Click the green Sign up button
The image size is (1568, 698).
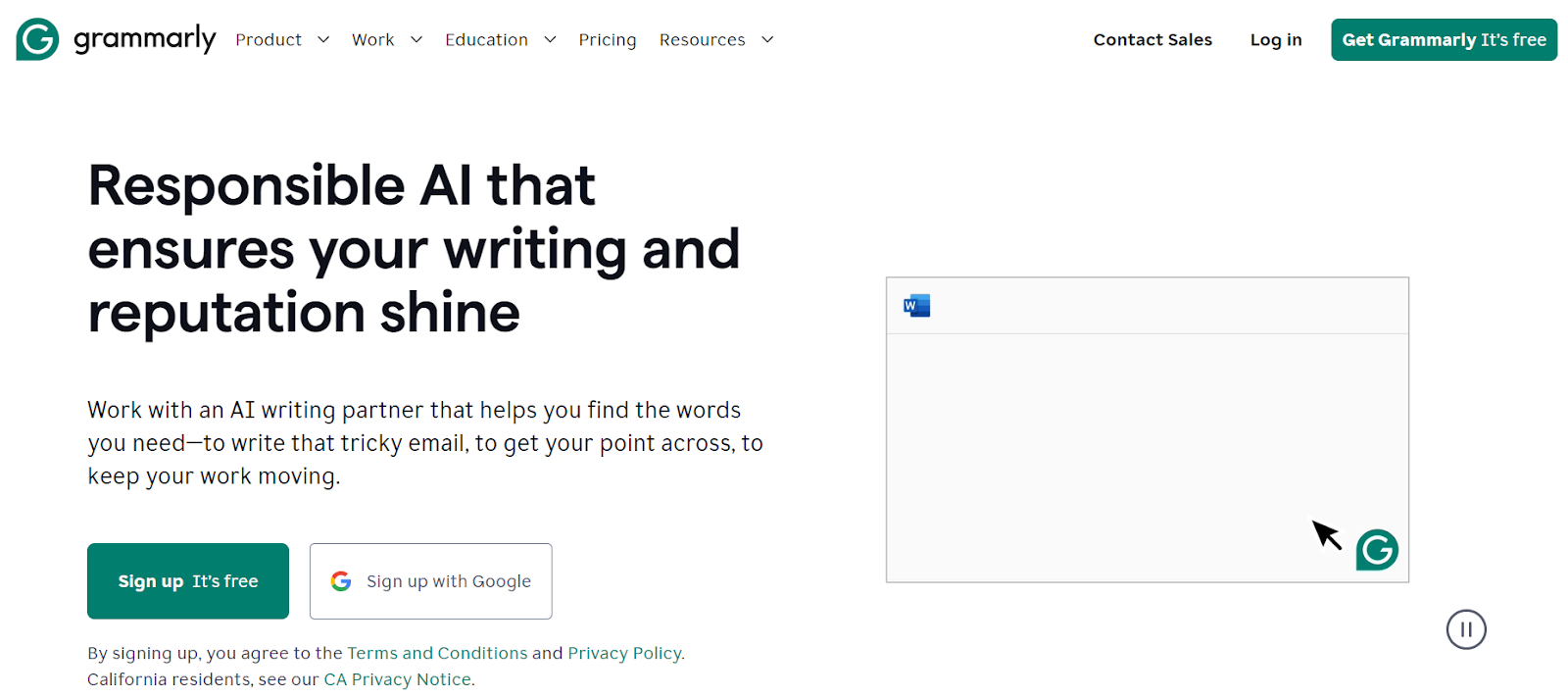(x=188, y=581)
